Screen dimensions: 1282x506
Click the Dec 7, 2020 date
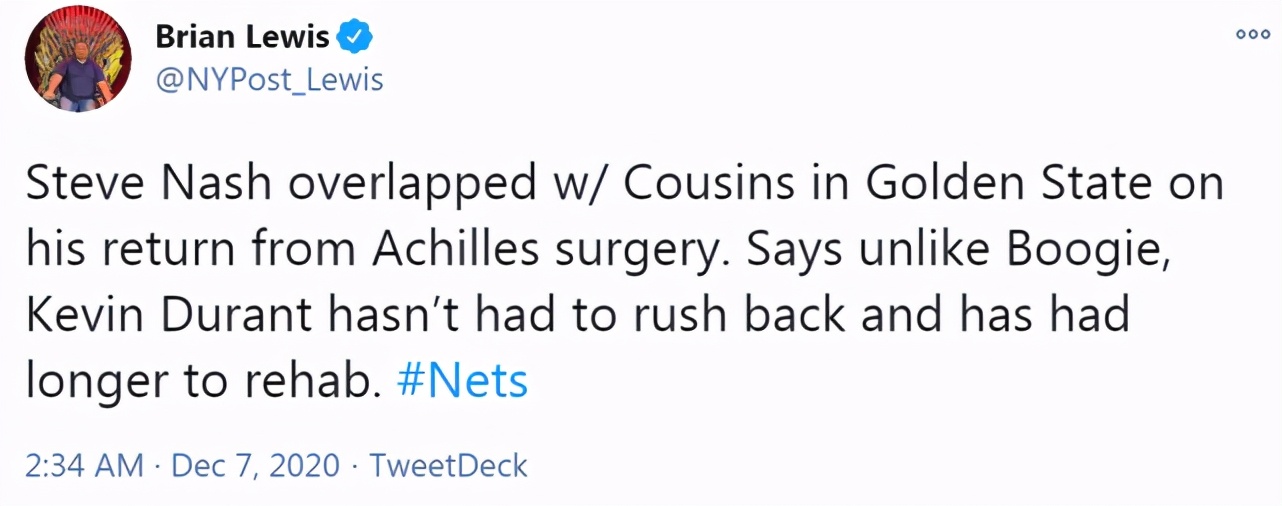(257, 465)
